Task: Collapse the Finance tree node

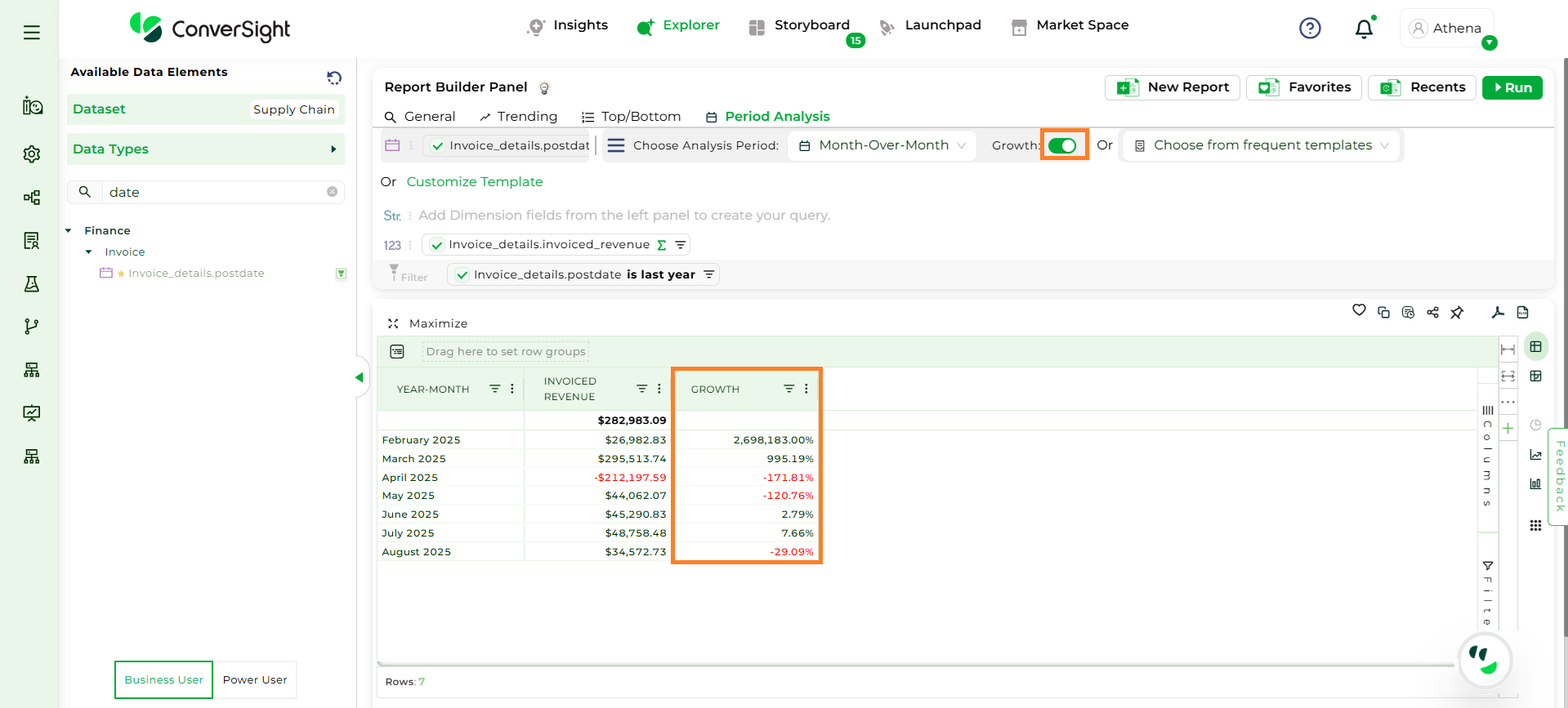Action: 69,231
